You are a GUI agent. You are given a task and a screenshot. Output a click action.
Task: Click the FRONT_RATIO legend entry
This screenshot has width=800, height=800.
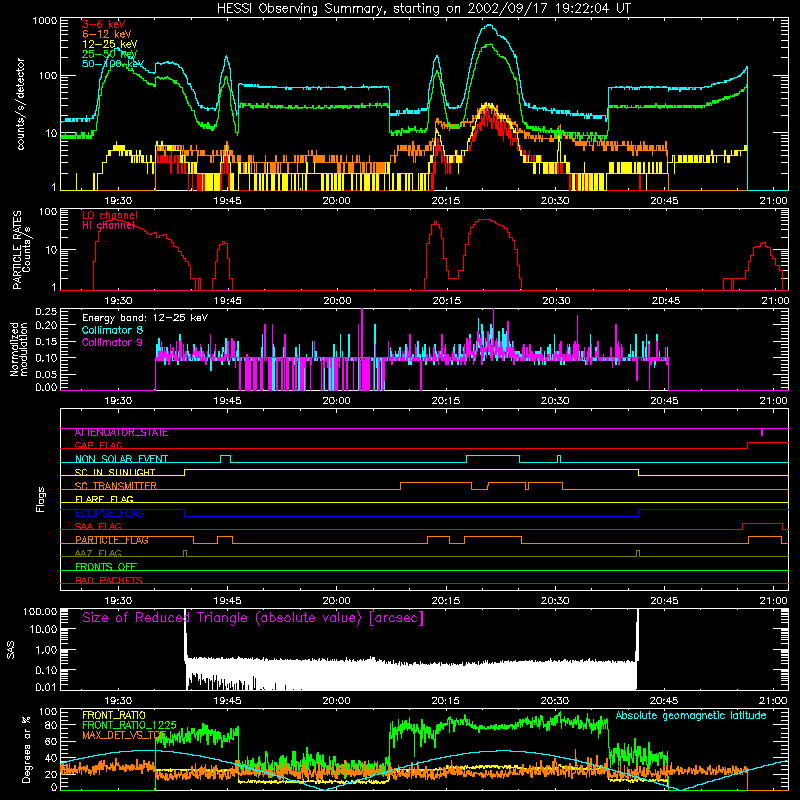(x=114, y=715)
